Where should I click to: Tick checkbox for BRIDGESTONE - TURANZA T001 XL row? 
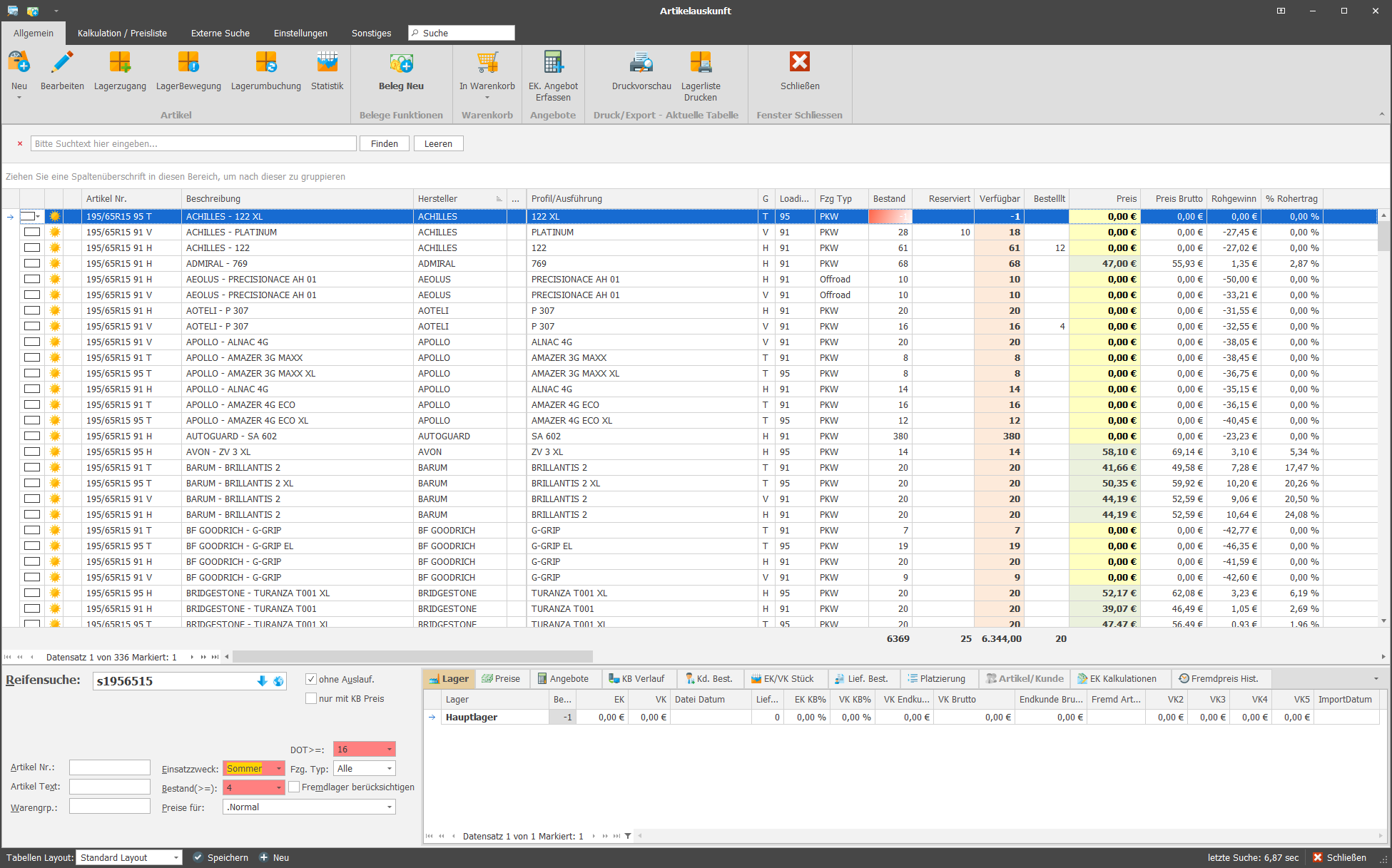32,593
